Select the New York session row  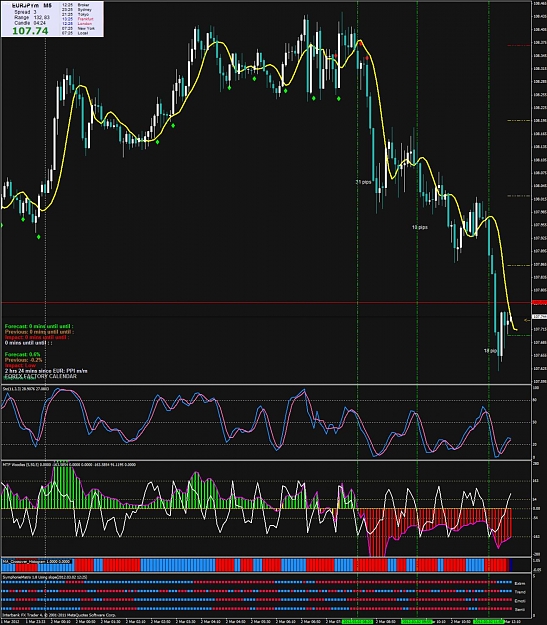[x=78, y=29]
